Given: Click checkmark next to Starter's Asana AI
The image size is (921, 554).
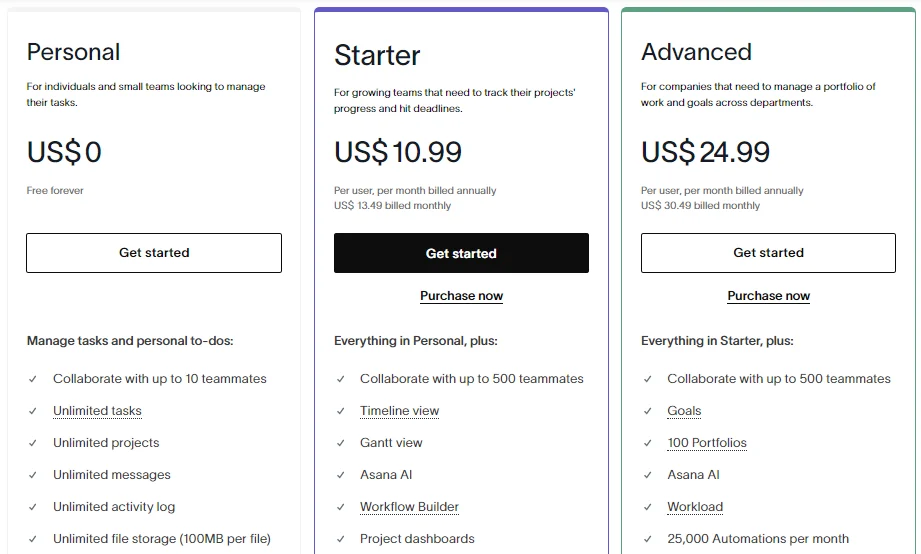Looking at the screenshot, I should pos(340,475).
